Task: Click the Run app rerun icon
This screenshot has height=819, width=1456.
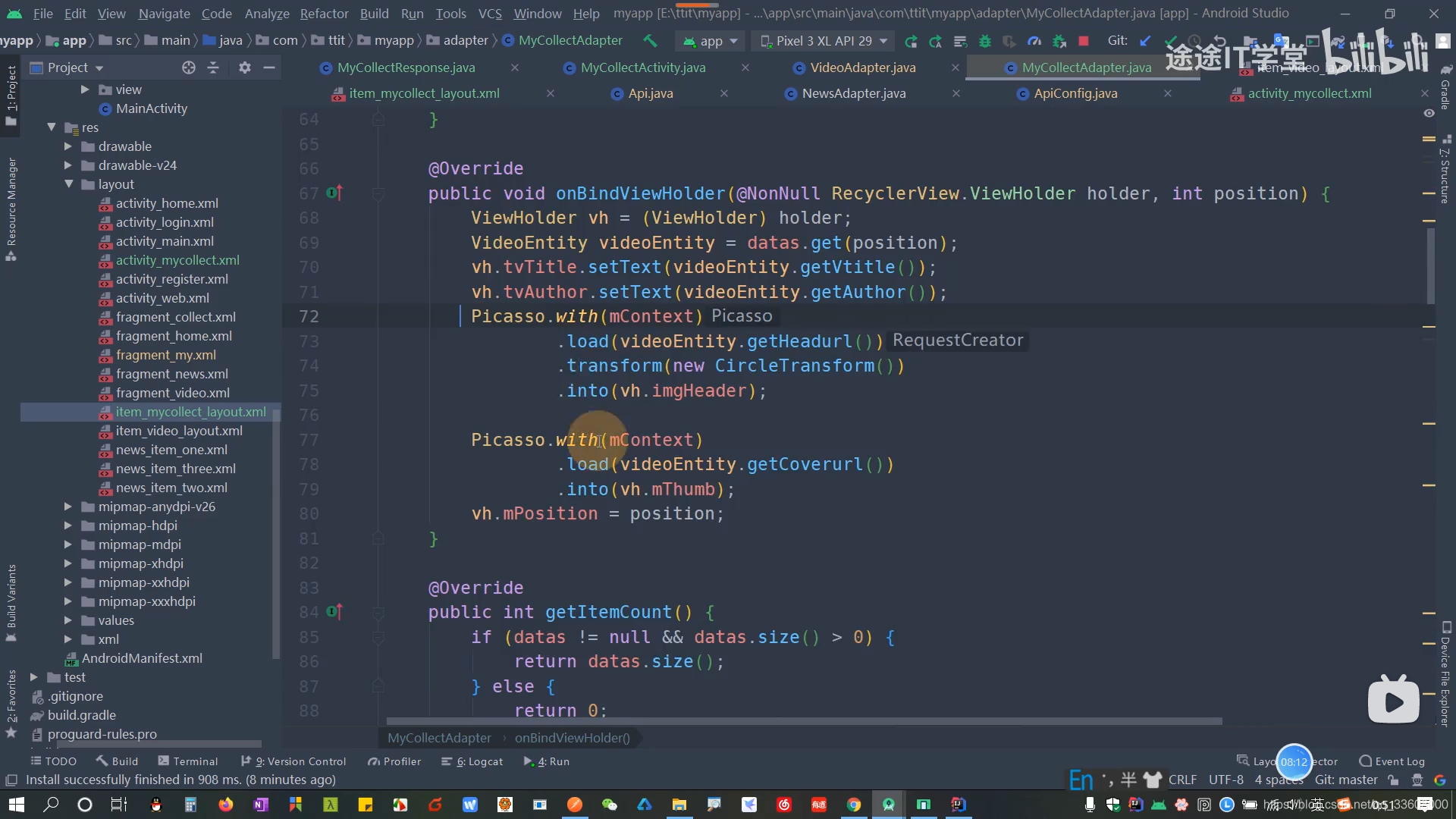Action: 911,41
